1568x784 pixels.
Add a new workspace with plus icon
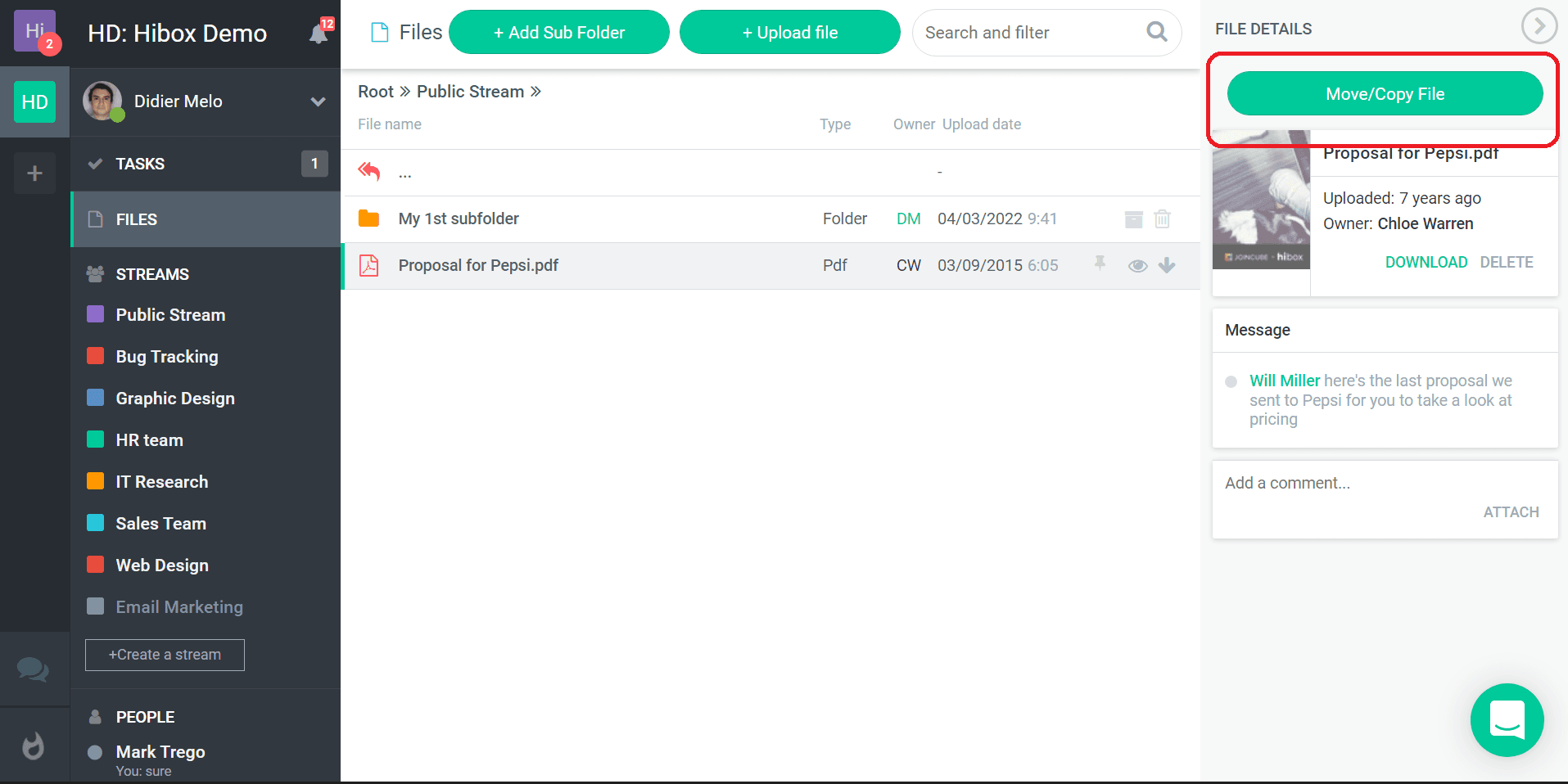pyautogui.click(x=34, y=173)
